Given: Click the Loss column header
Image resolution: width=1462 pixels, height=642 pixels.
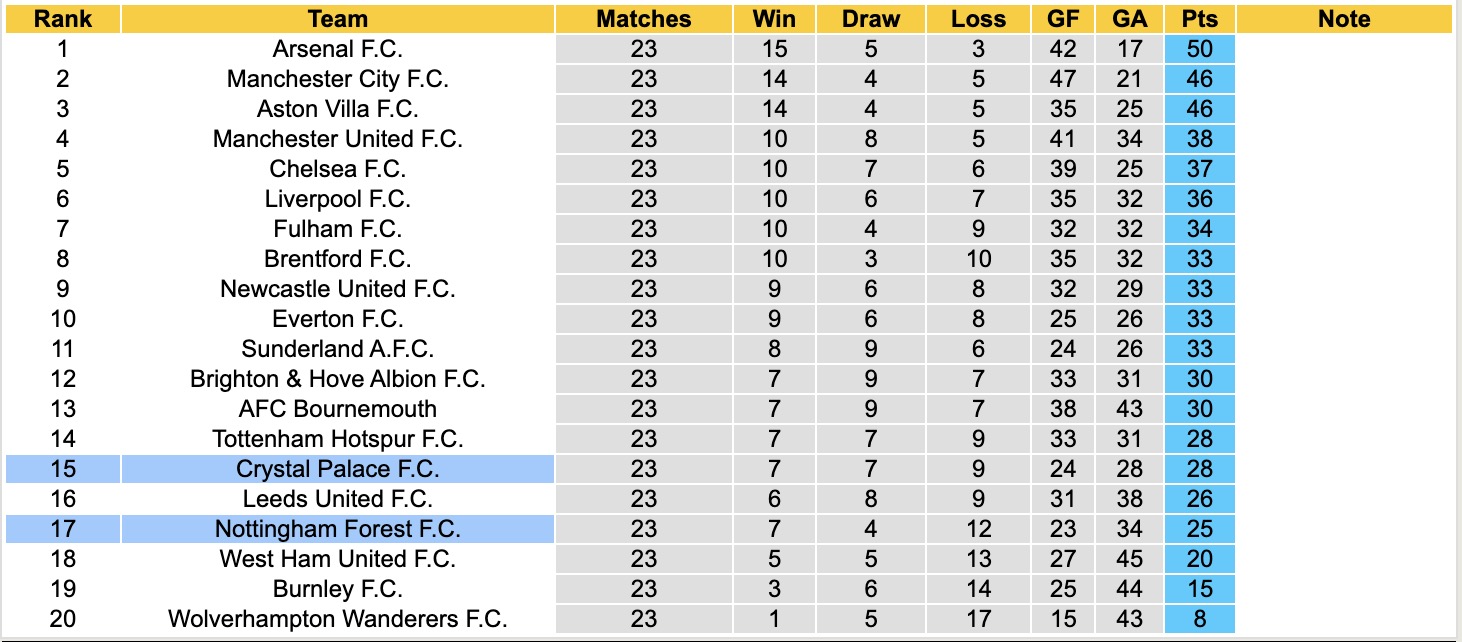Looking at the screenshot, I should click(x=977, y=19).
